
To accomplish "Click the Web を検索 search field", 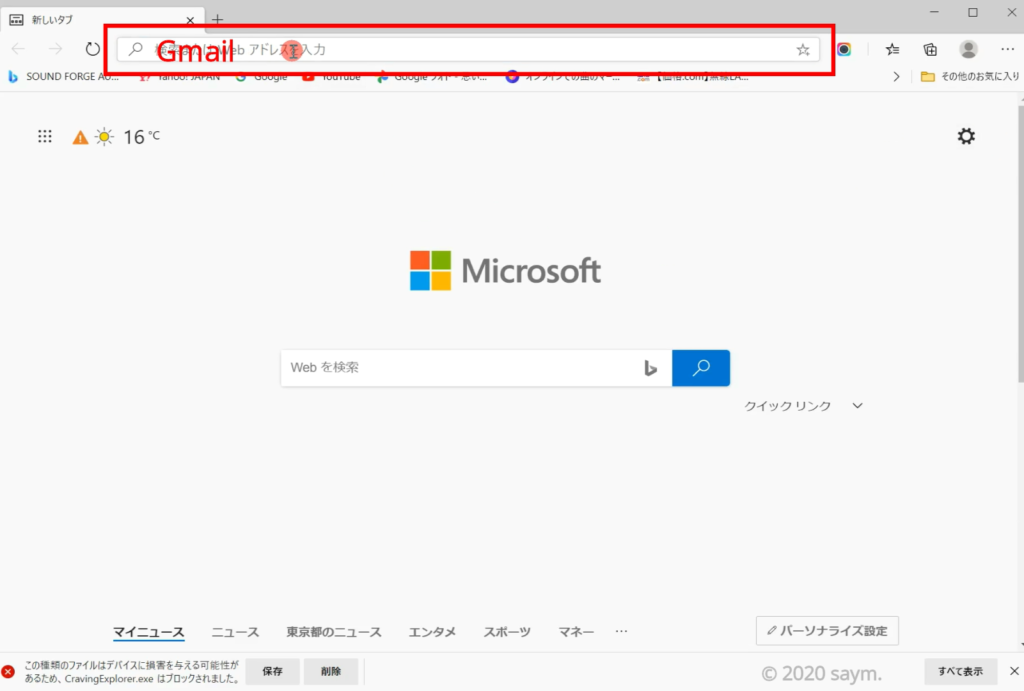I will click(460, 368).
